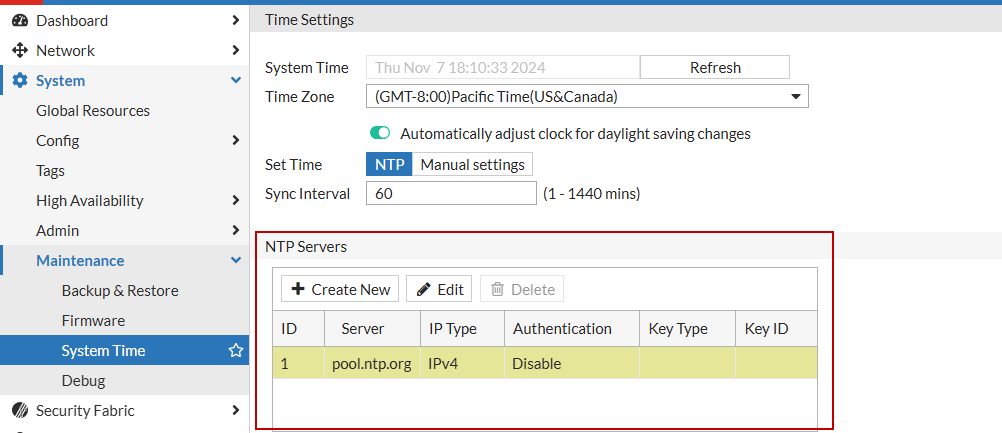
Task: Click the Network arrows icon
Action: pos(19,50)
